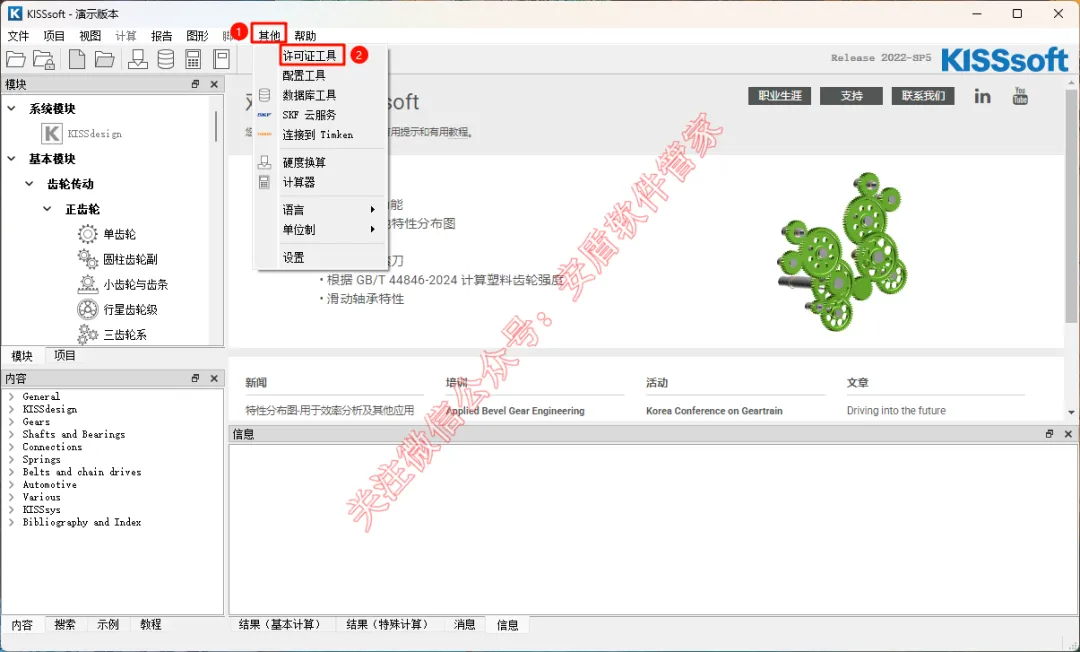This screenshot has height=652, width=1080.
Task: Click the folder with lock toolbar icon
Action: (x=43, y=59)
